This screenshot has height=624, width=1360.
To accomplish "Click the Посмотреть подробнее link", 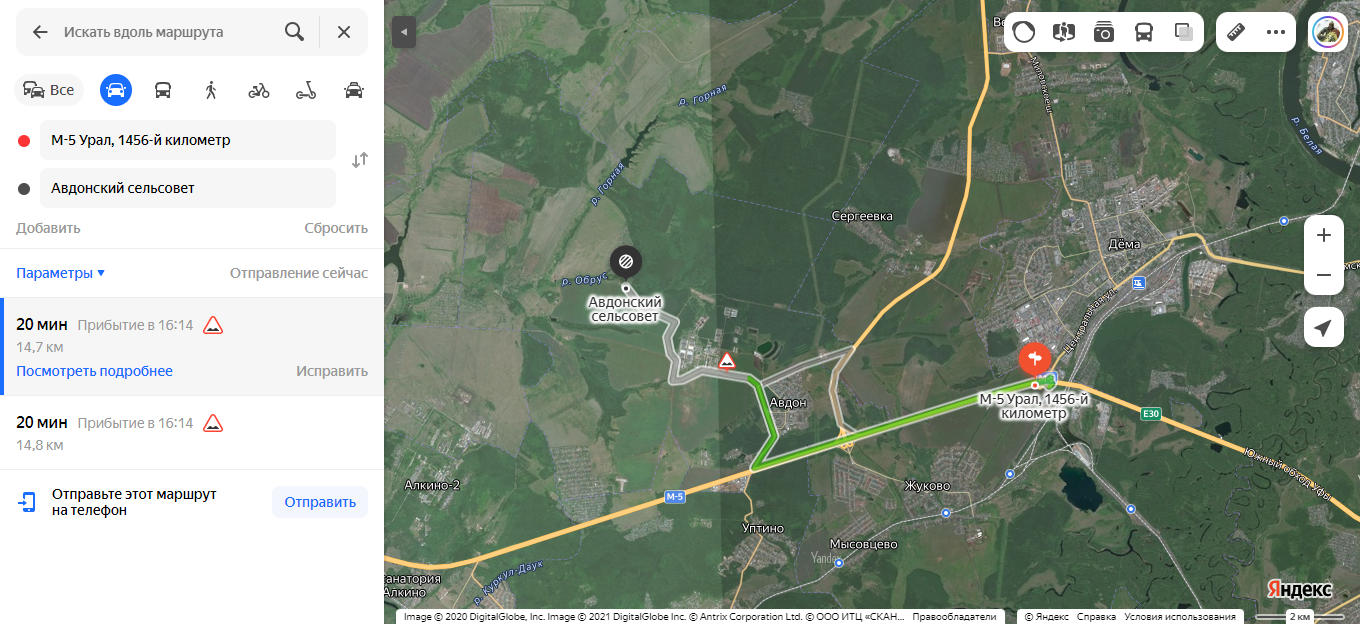I will (94, 371).
